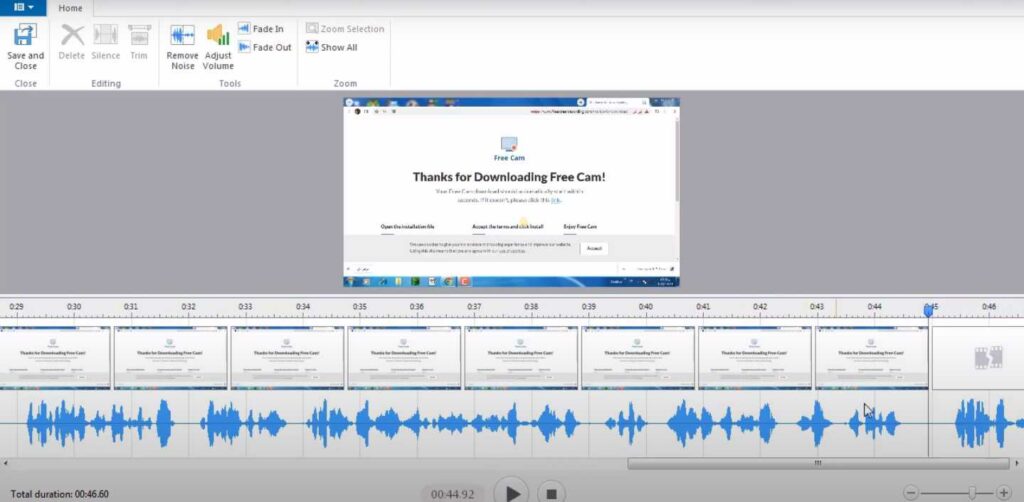Stop playback with the stop button
Image resolution: width=1024 pixels, height=502 pixels.
tap(551, 494)
